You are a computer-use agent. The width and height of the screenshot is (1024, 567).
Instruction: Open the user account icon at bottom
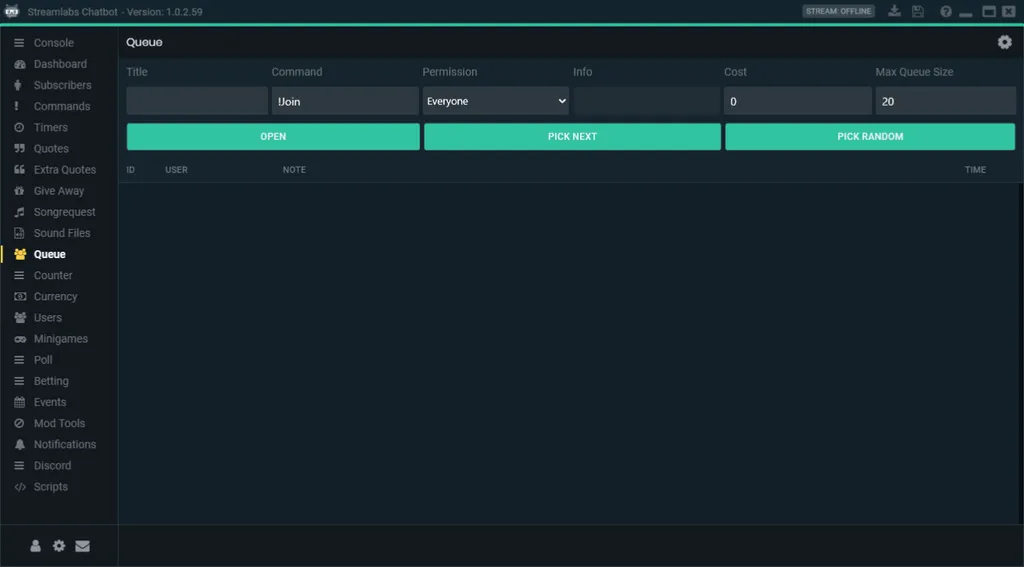35,546
